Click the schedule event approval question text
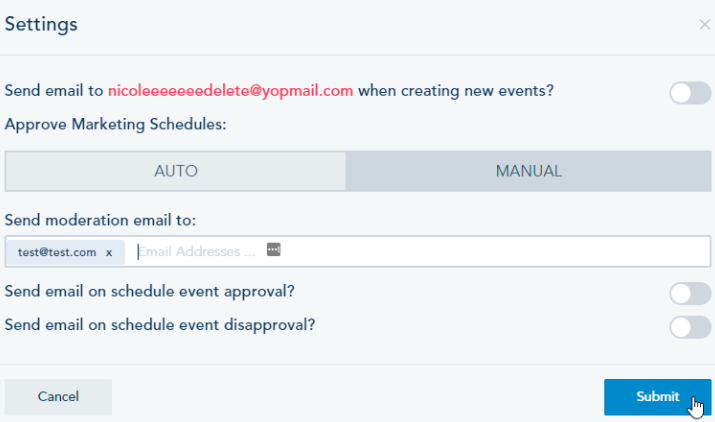Image resolution: width=715 pixels, height=422 pixels. coord(156,291)
